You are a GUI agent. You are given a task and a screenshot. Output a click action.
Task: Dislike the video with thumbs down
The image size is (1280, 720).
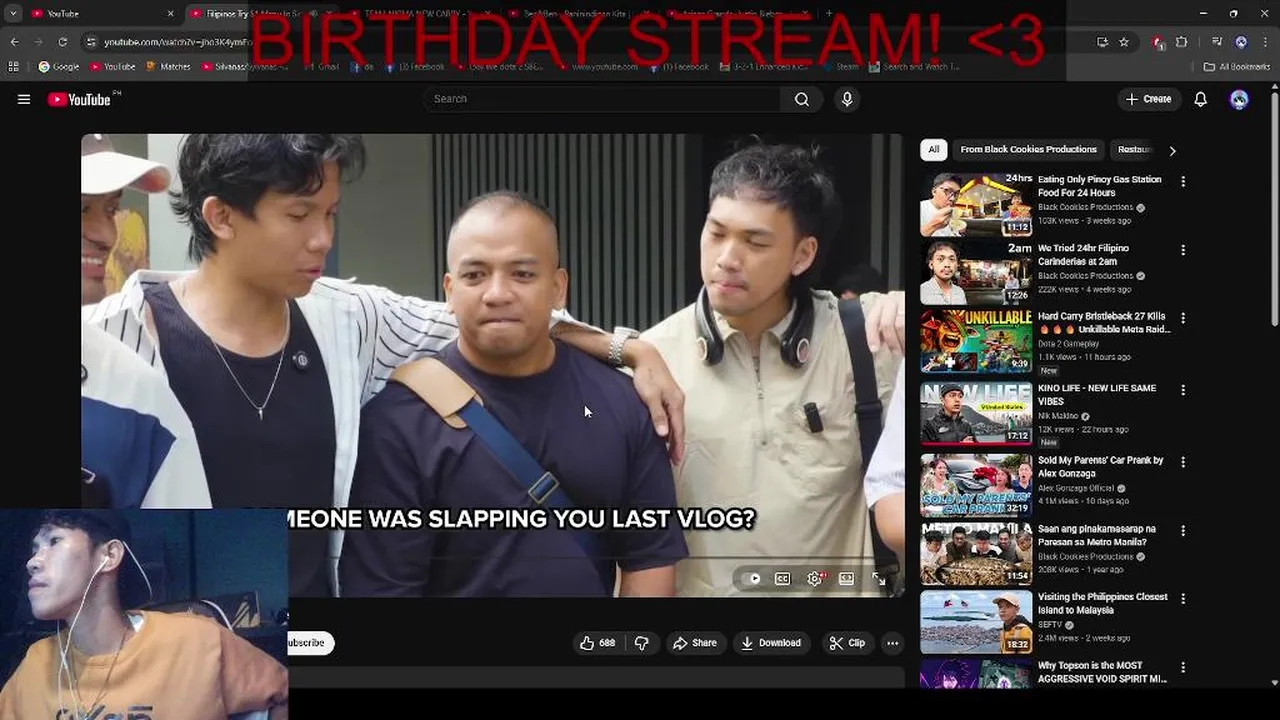[x=642, y=643]
